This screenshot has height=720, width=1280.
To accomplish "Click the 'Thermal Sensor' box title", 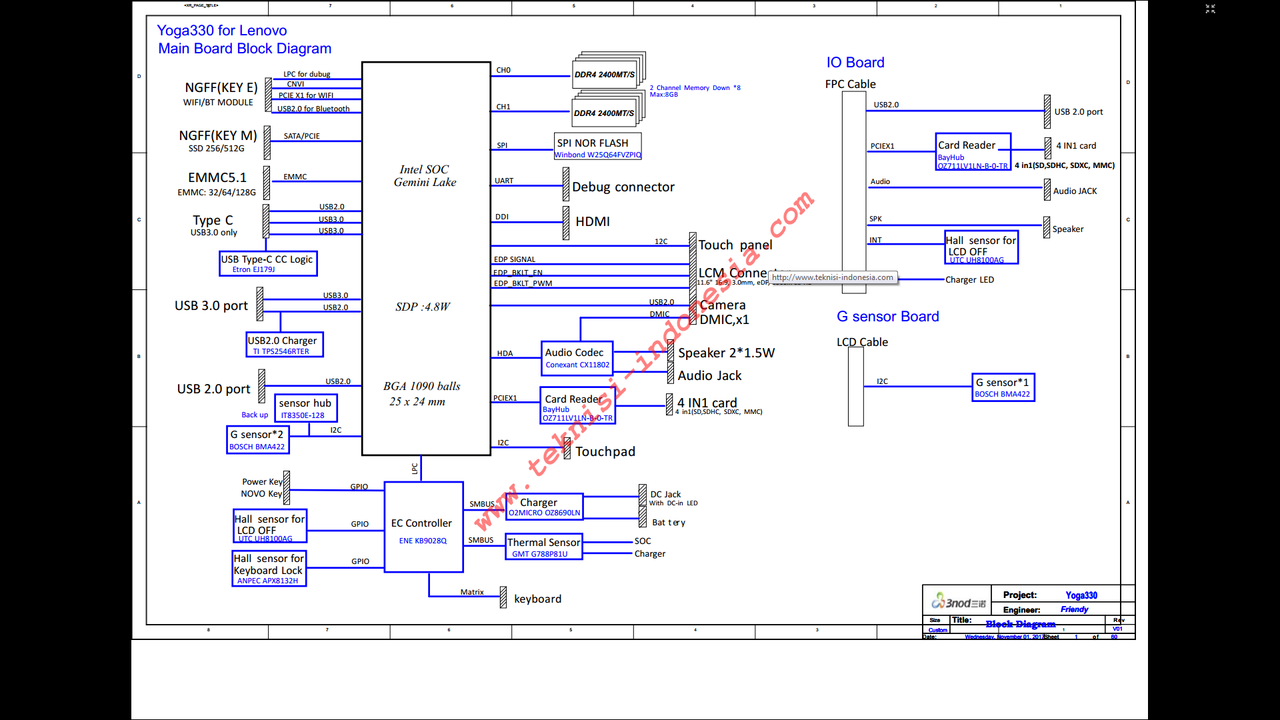I will (543, 543).
